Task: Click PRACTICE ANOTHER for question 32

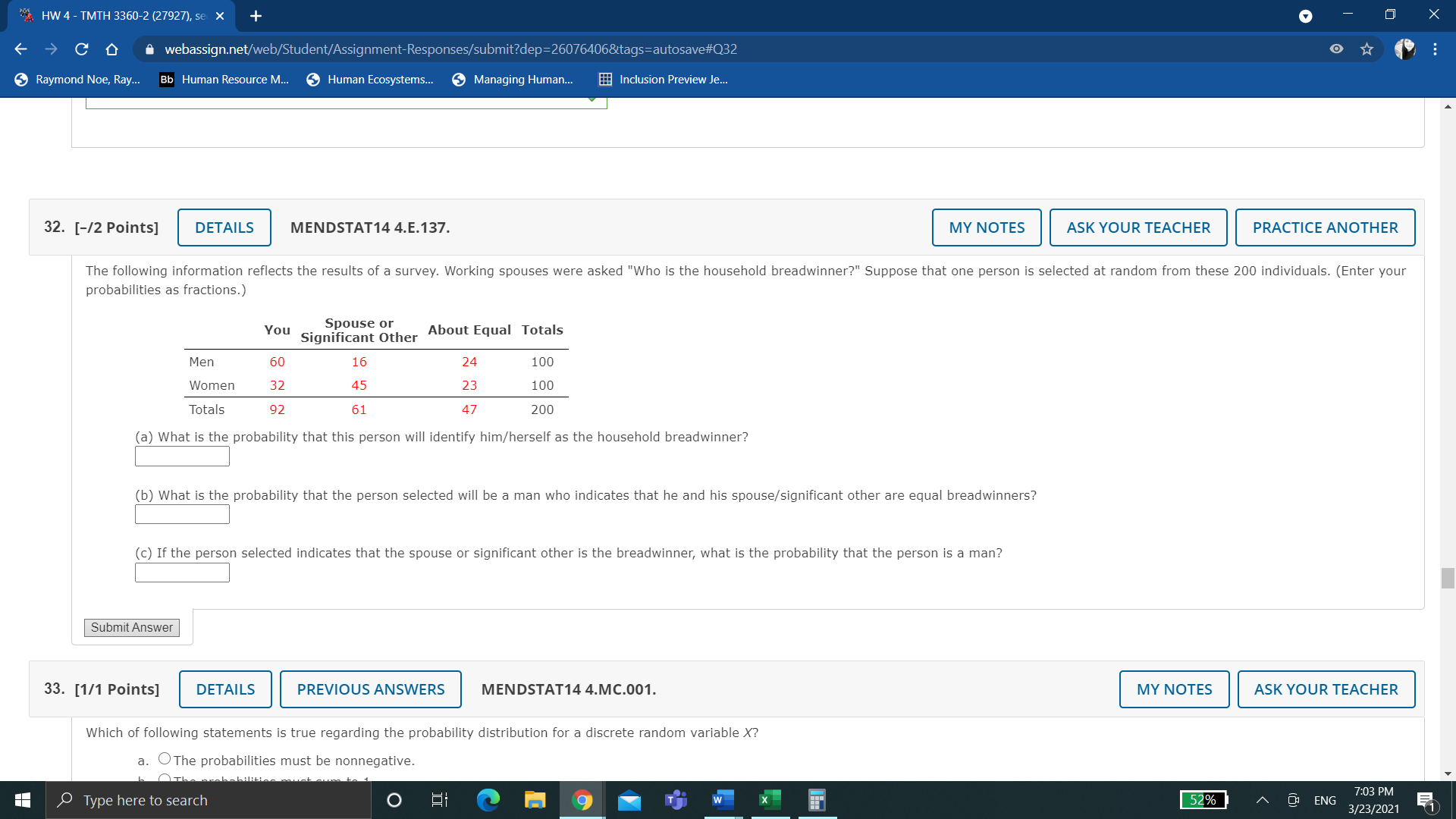Action: coord(1326,227)
